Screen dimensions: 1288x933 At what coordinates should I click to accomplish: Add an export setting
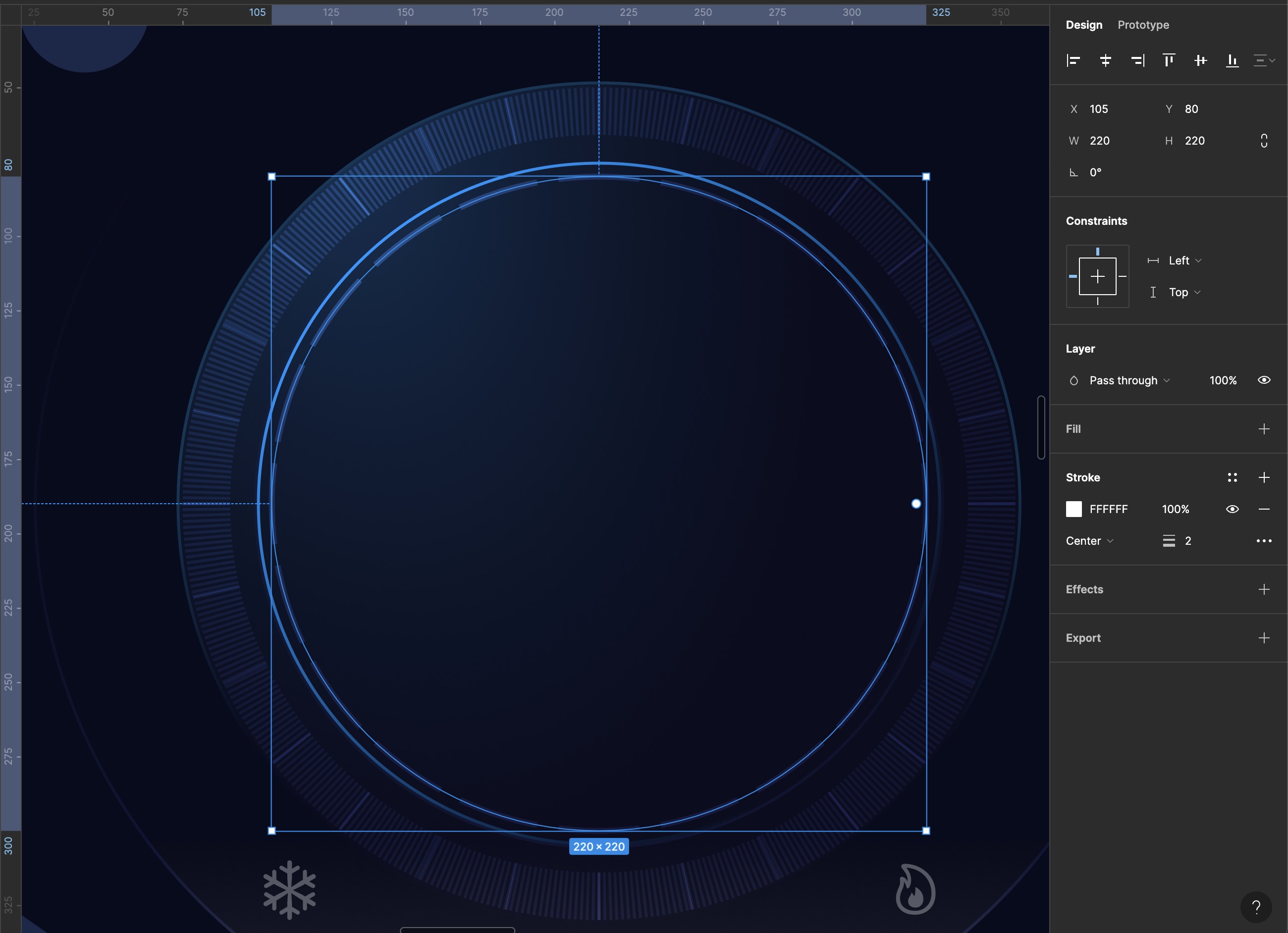tap(1264, 638)
